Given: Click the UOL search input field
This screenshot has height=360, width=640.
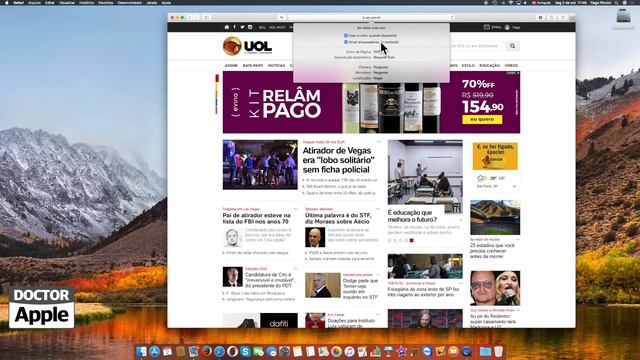Looking at the screenshot, I should pyautogui.click(x=477, y=46).
